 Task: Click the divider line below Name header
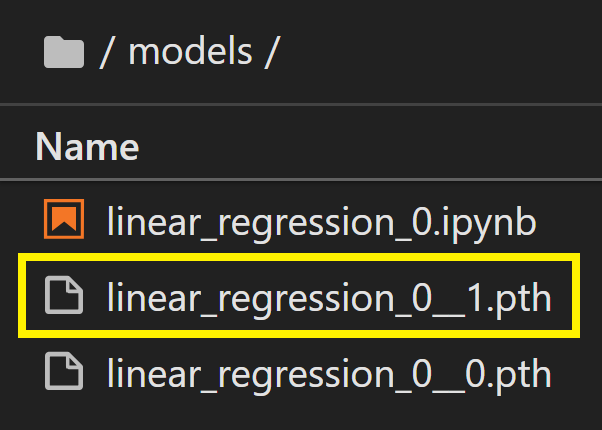pyautogui.click(x=301, y=179)
